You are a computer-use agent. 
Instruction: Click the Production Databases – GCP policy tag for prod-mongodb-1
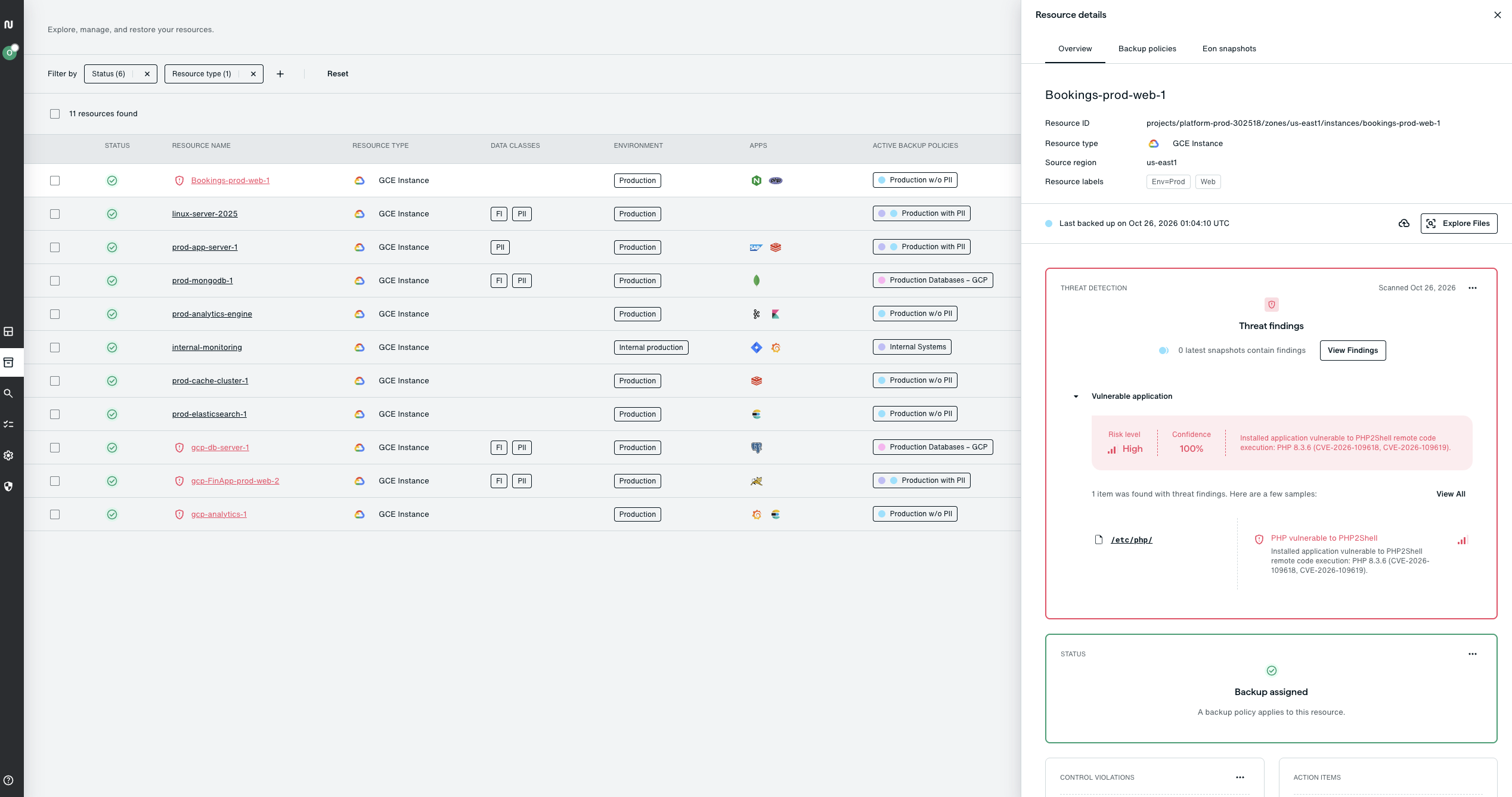[x=933, y=280]
